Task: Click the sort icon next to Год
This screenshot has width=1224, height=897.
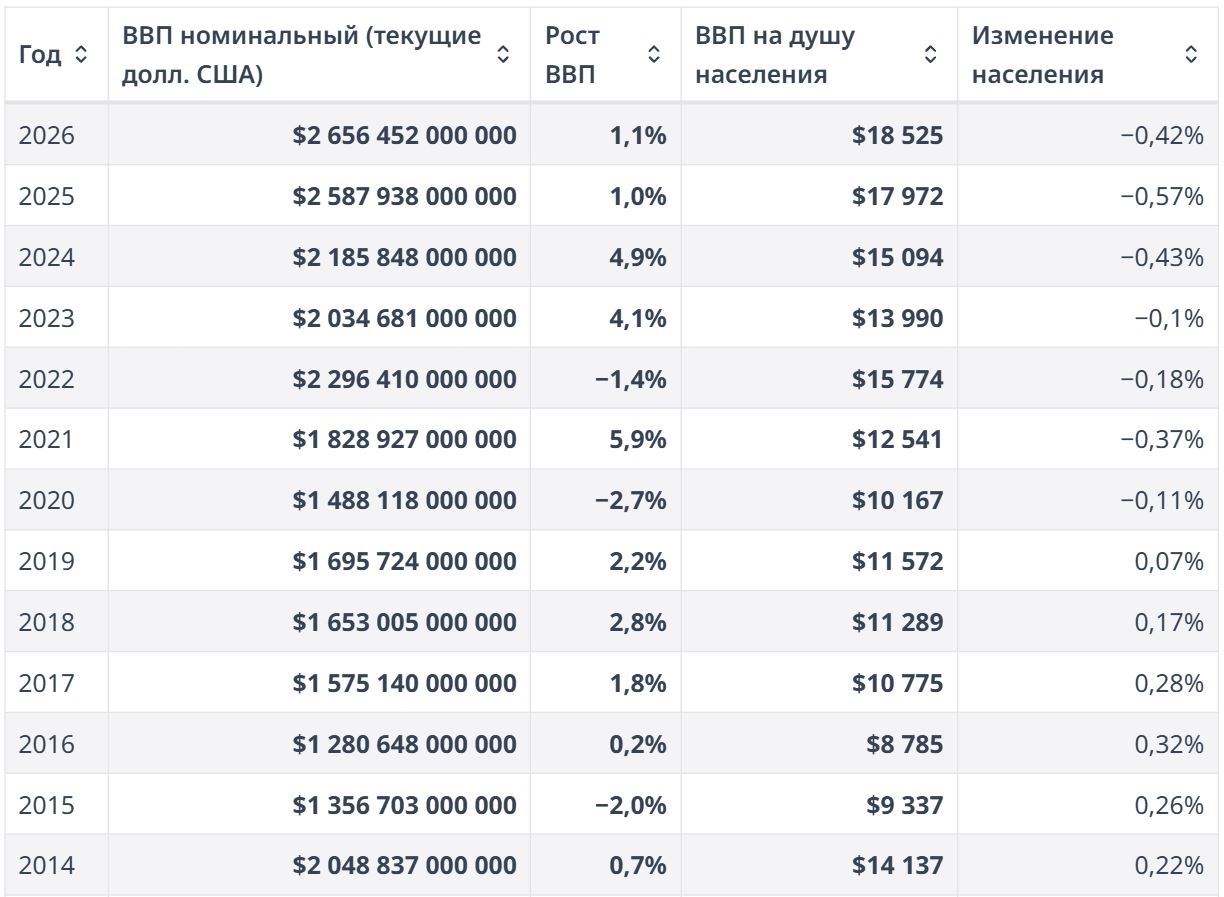Action: pyautogui.click(x=81, y=55)
